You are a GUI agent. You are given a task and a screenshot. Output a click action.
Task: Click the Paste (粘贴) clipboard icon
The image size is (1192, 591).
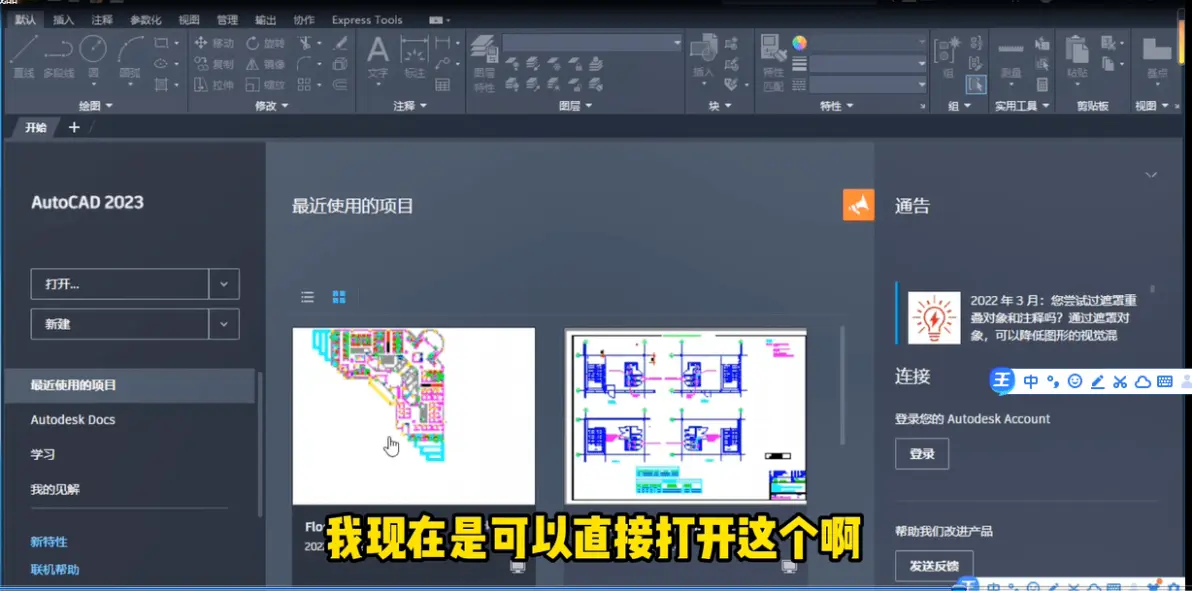[x=1076, y=50]
